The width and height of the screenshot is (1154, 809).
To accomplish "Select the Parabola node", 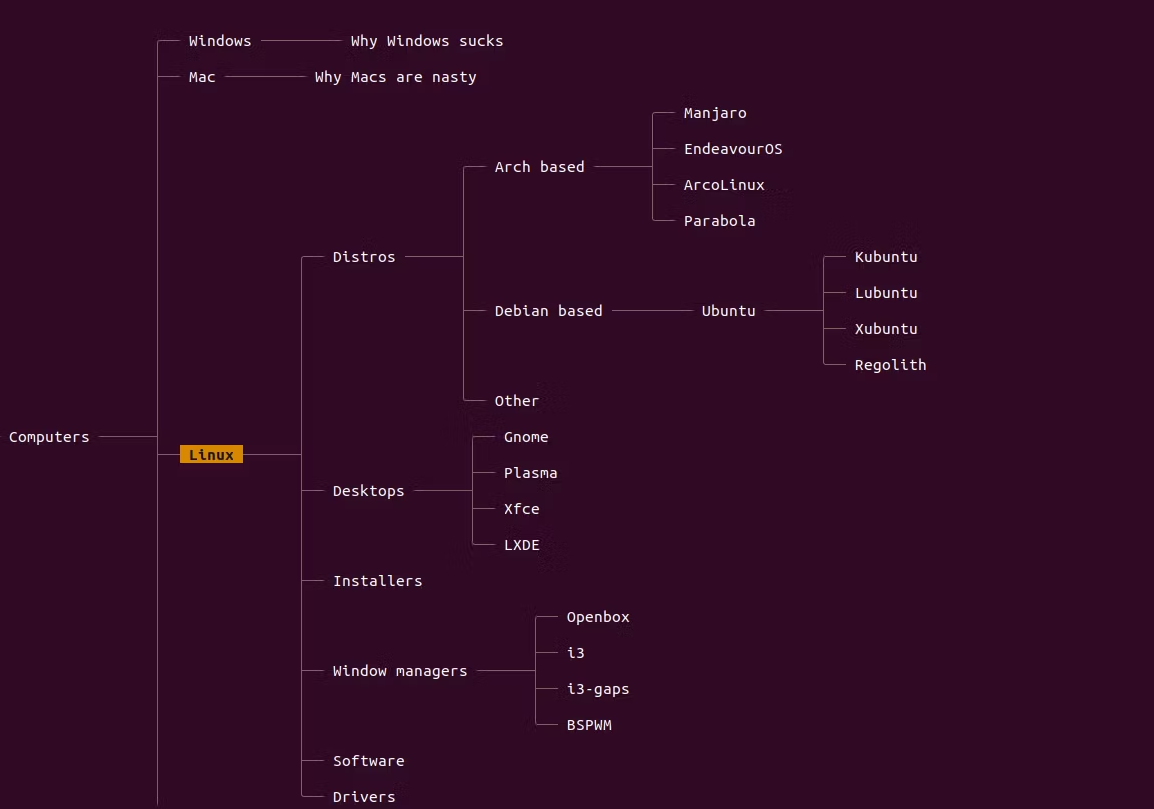I will (719, 221).
